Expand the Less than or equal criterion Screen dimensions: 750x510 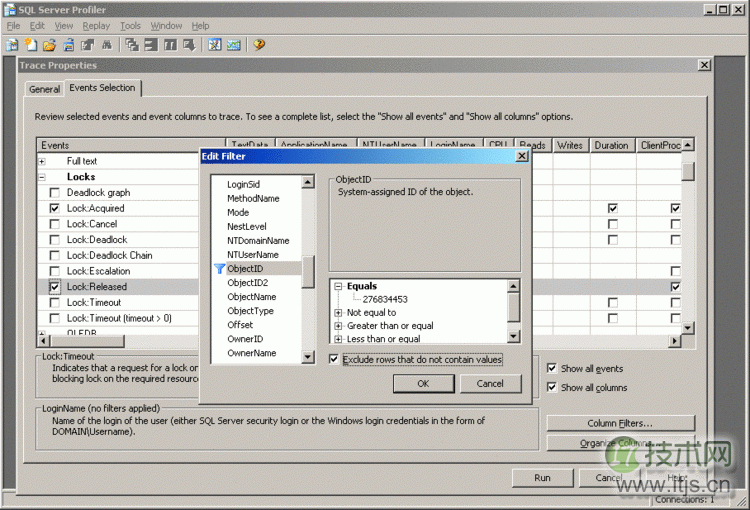pyautogui.click(x=338, y=339)
